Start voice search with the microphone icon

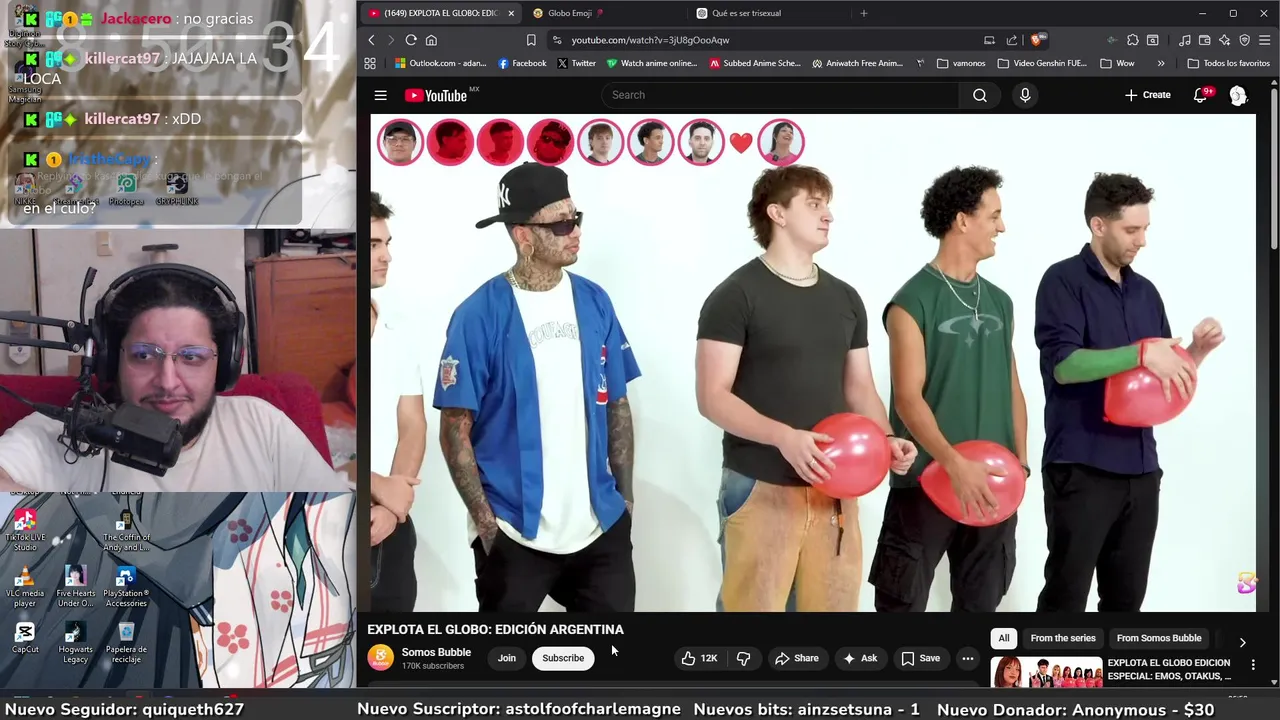(x=1025, y=95)
